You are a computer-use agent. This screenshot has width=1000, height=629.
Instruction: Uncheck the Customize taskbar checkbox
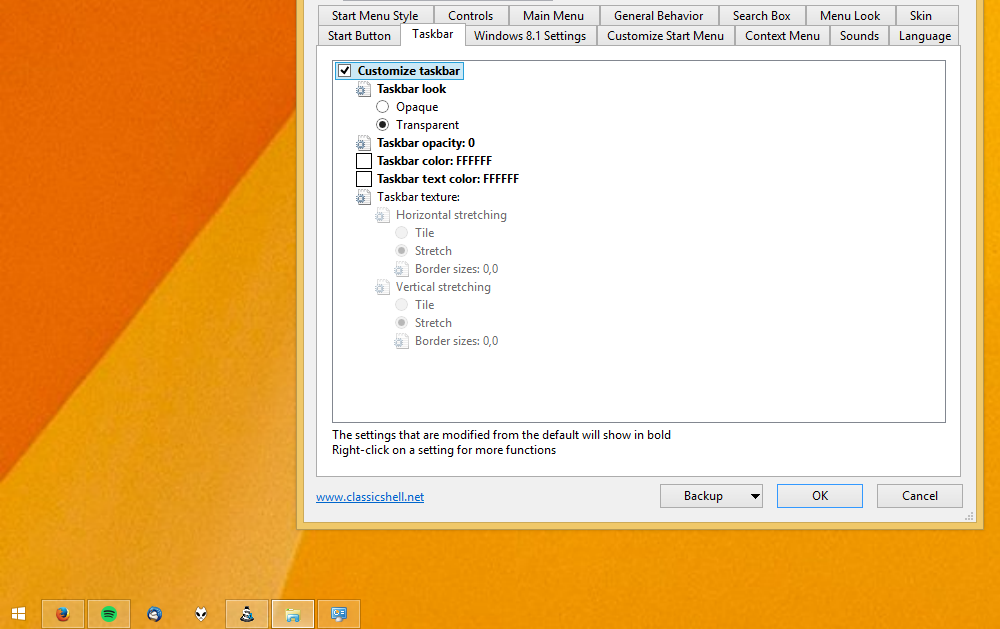click(x=345, y=71)
